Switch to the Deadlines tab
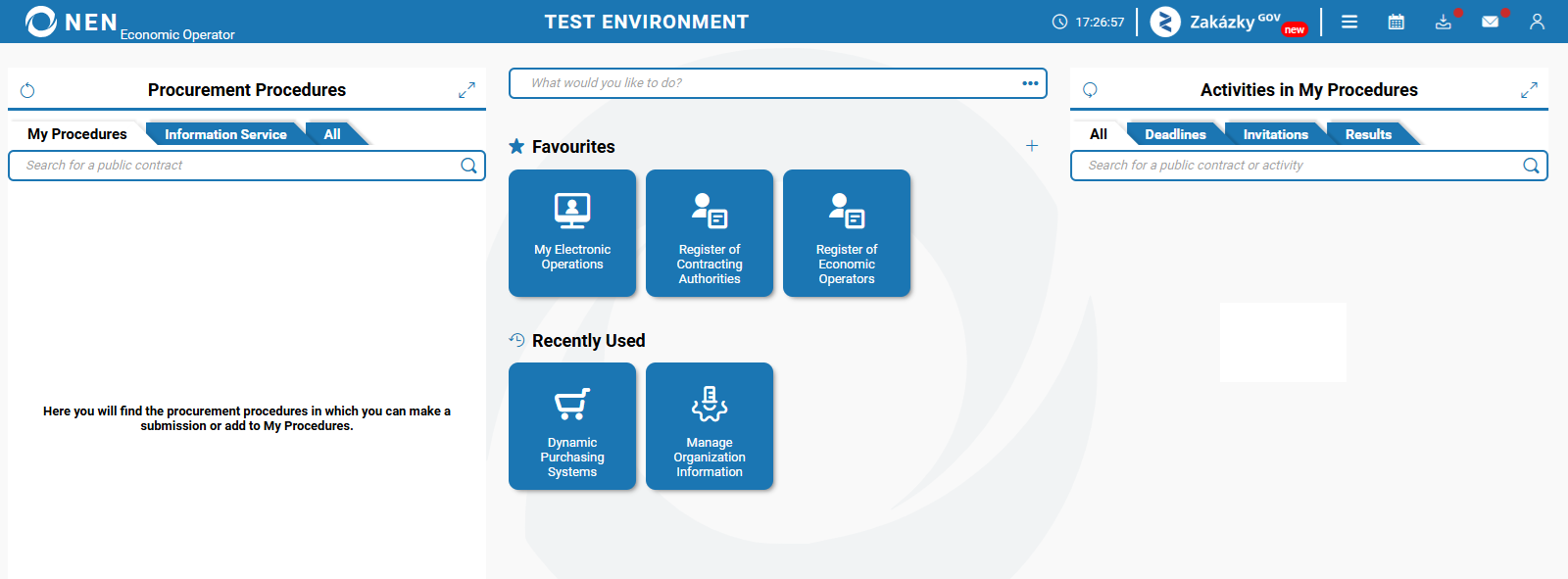The height and width of the screenshot is (579, 1568). coord(1175,134)
